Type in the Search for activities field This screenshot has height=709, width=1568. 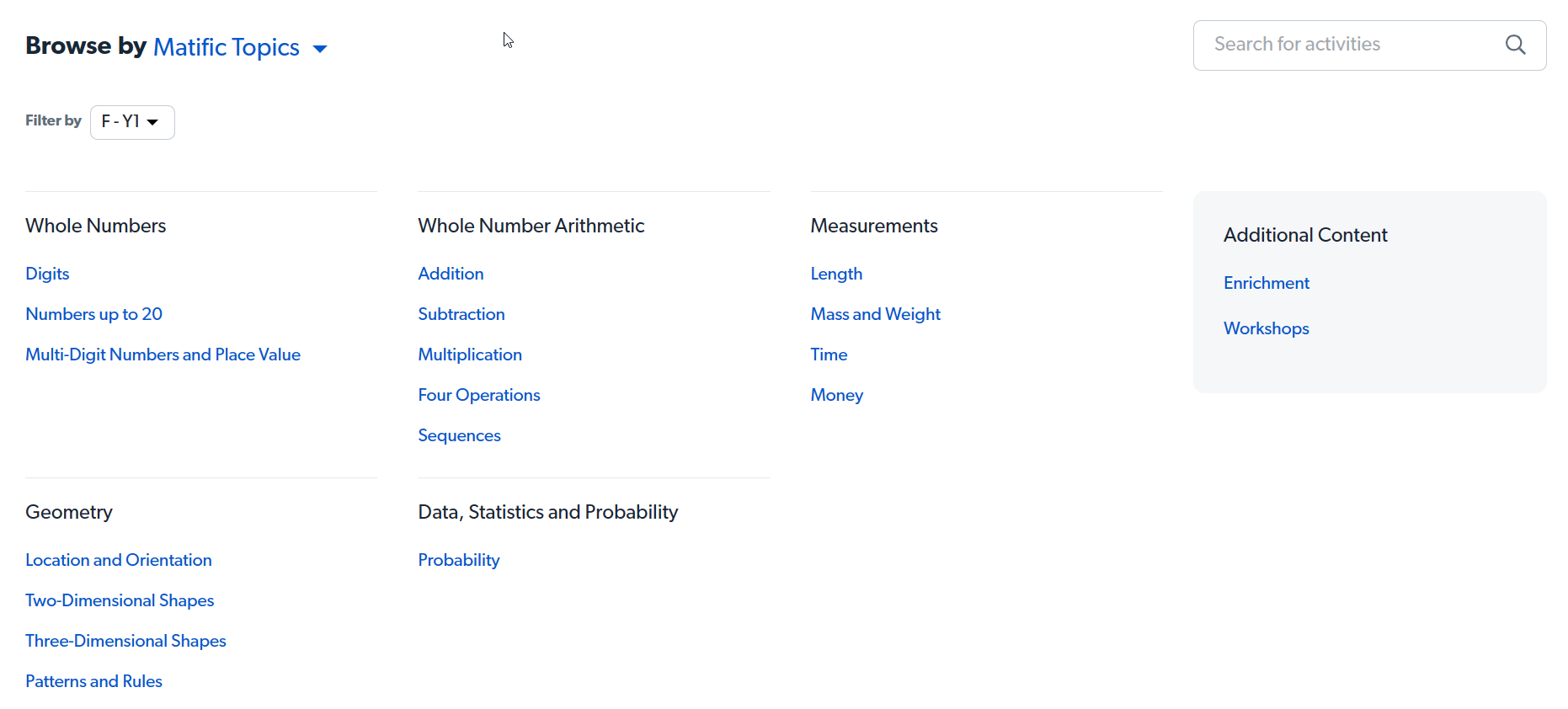coord(1347,45)
